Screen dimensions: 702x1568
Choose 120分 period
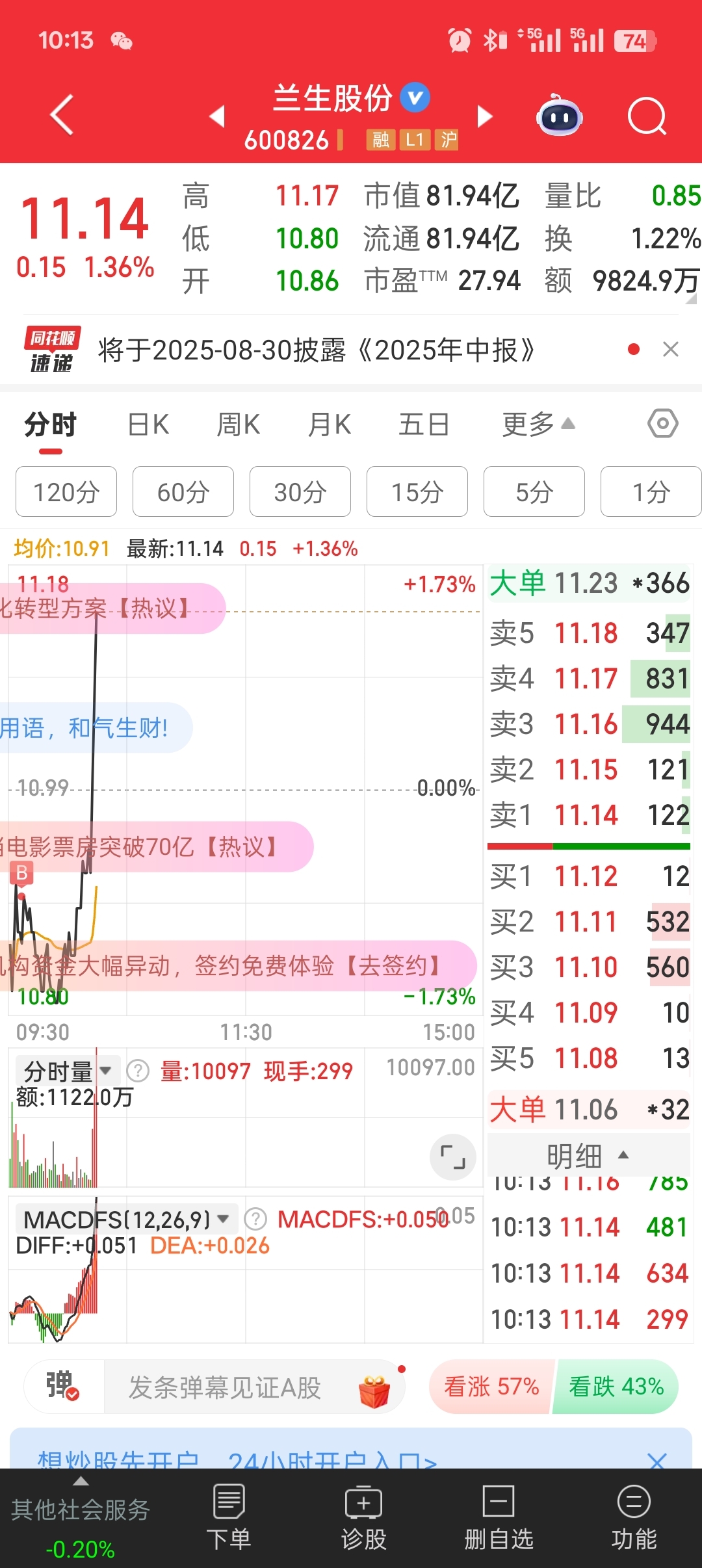tap(66, 491)
